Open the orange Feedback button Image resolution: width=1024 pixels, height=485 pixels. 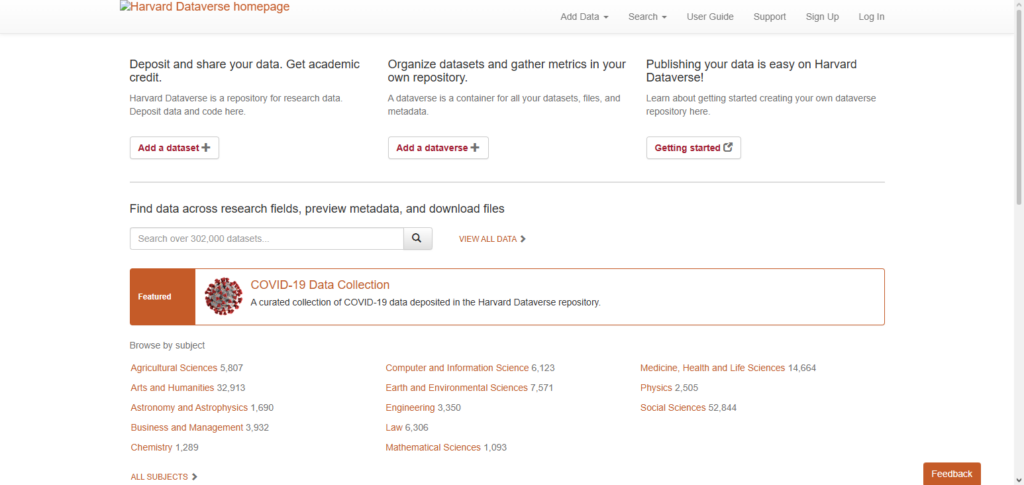coord(952,474)
